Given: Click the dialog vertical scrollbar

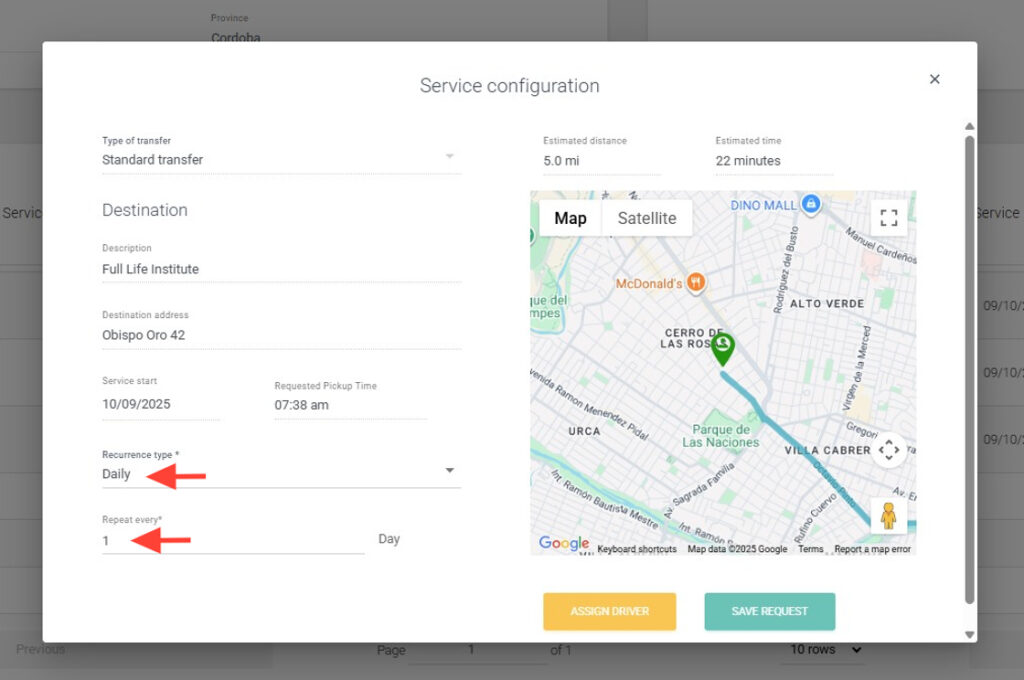Looking at the screenshot, I should tap(968, 370).
